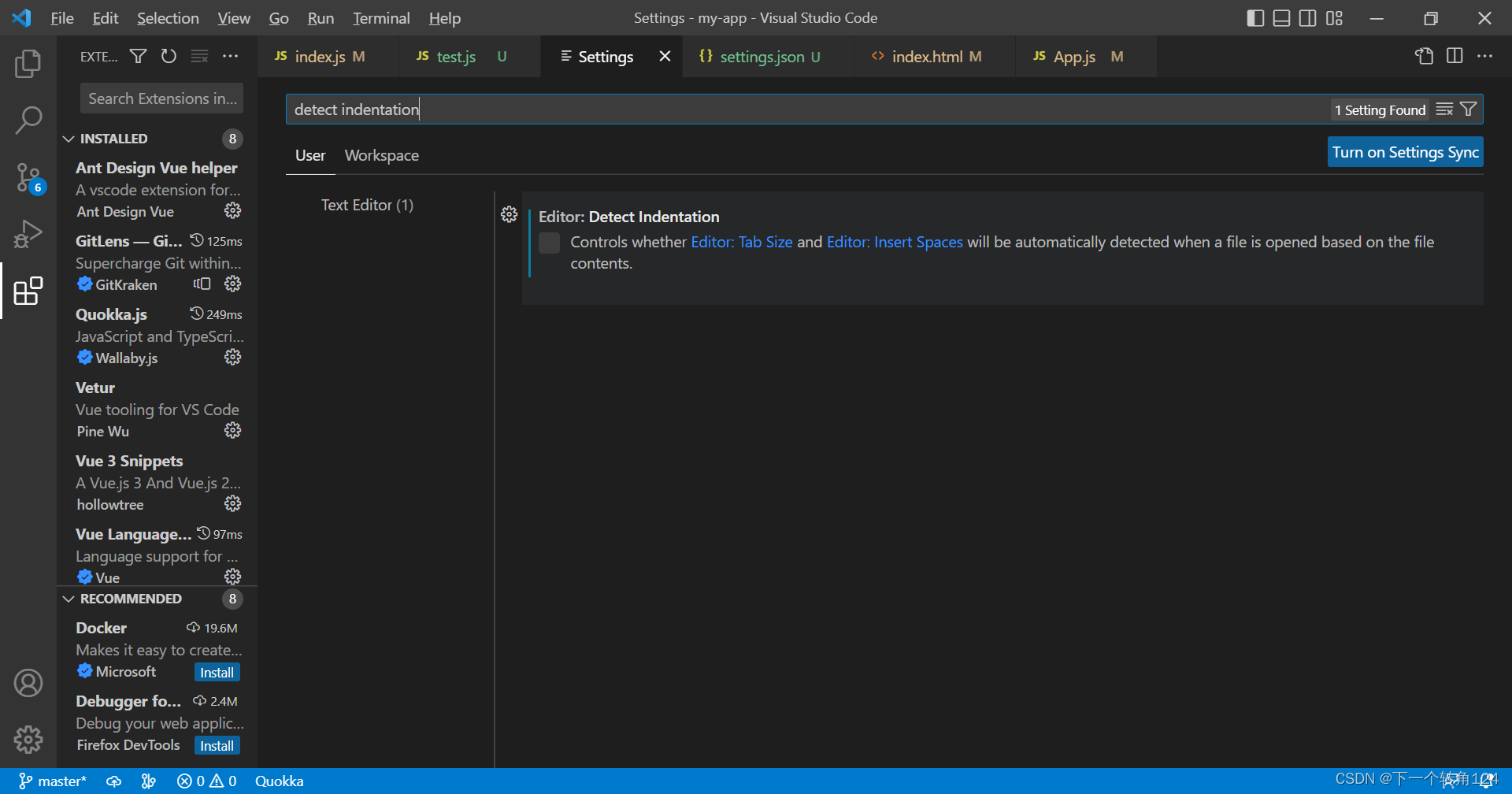Screen dimensions: 1512x794
Task: Select Text Editor (1) in settings tree
Action: [x=367, y=205]
